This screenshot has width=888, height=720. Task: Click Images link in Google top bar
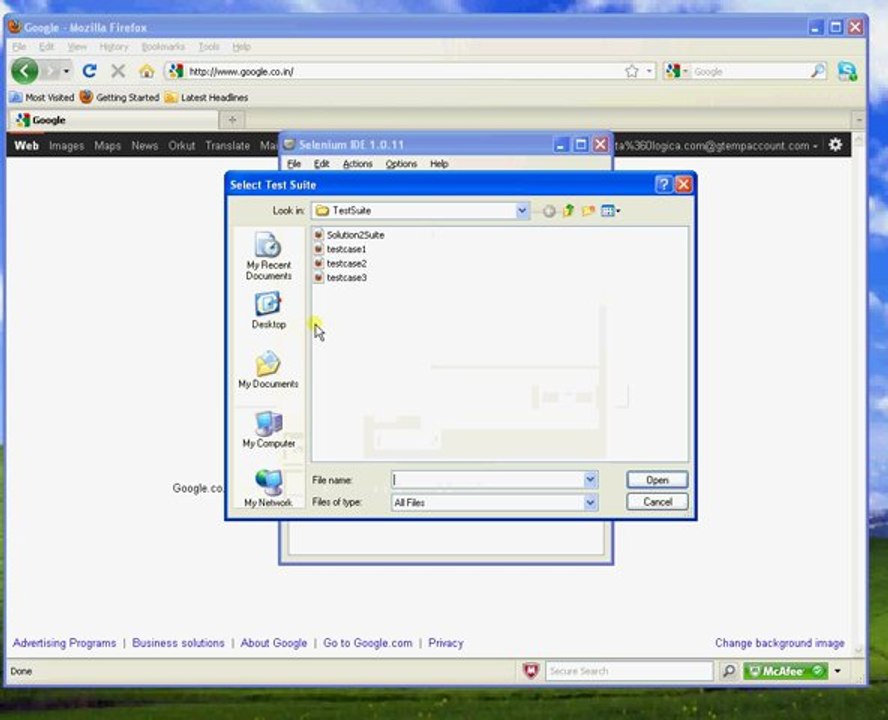(x=66, y=146)
